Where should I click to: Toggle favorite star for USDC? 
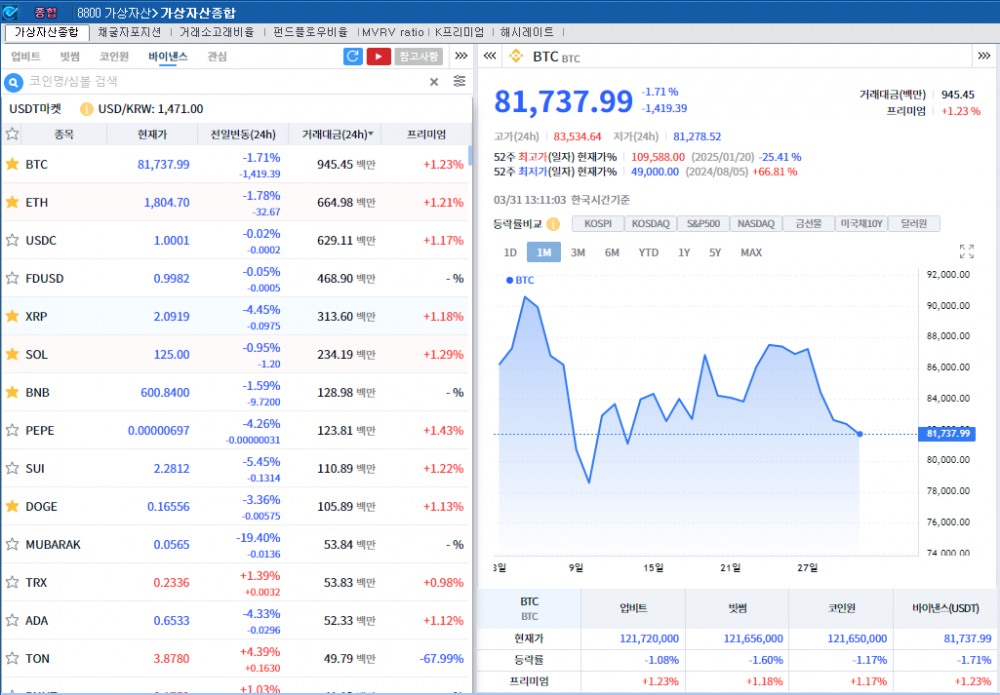pyautogui.click(x=13, y=240)
